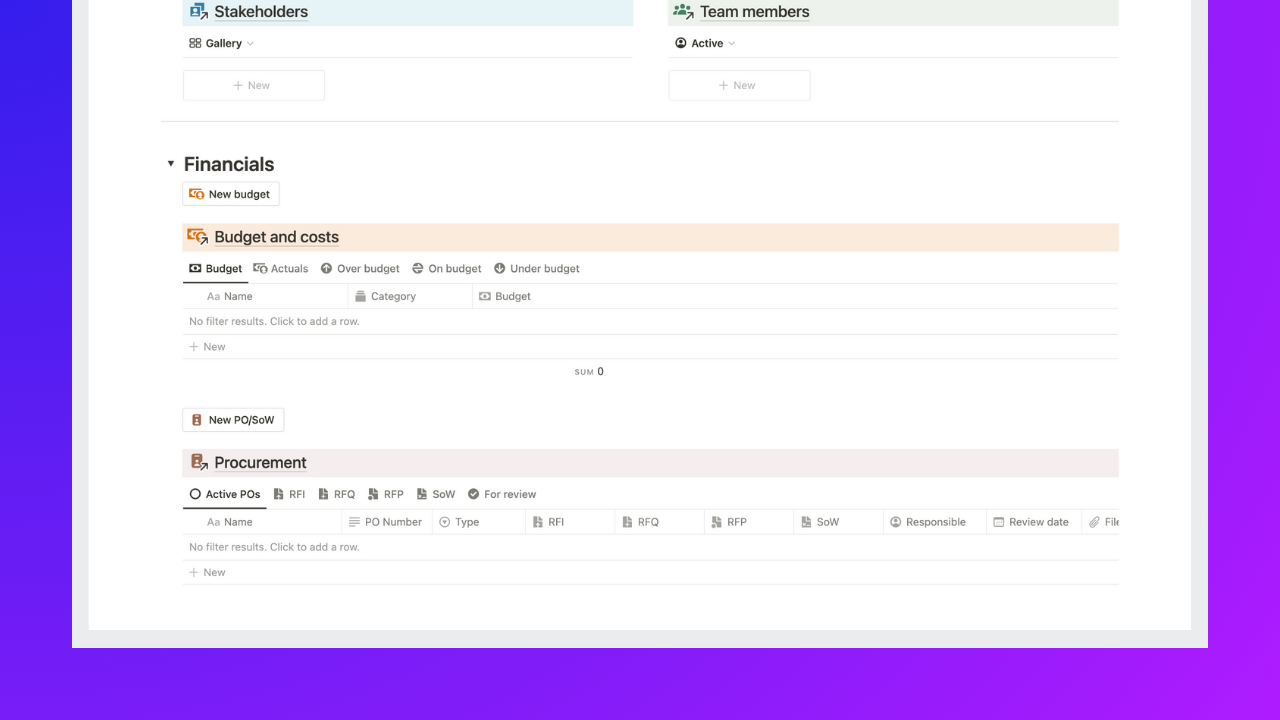Switch to the Under budget tab
The width and height of the screenshot is (1280, 720).
tap(537, 268)
